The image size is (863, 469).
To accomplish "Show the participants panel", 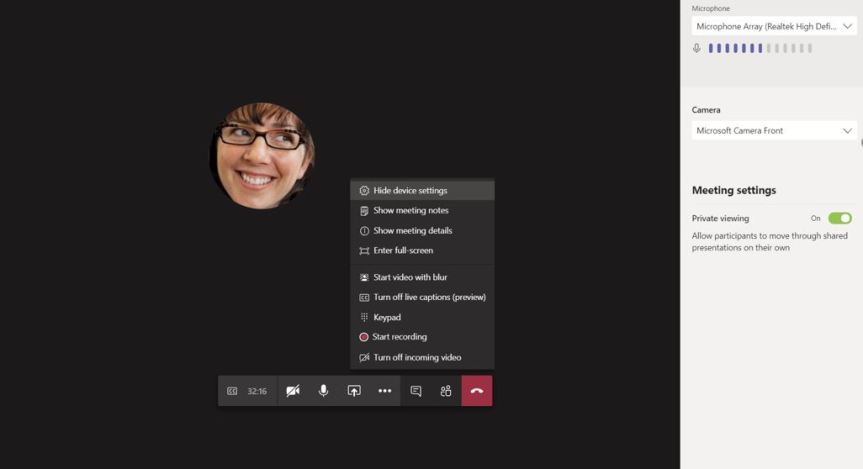I will (446, 391).
